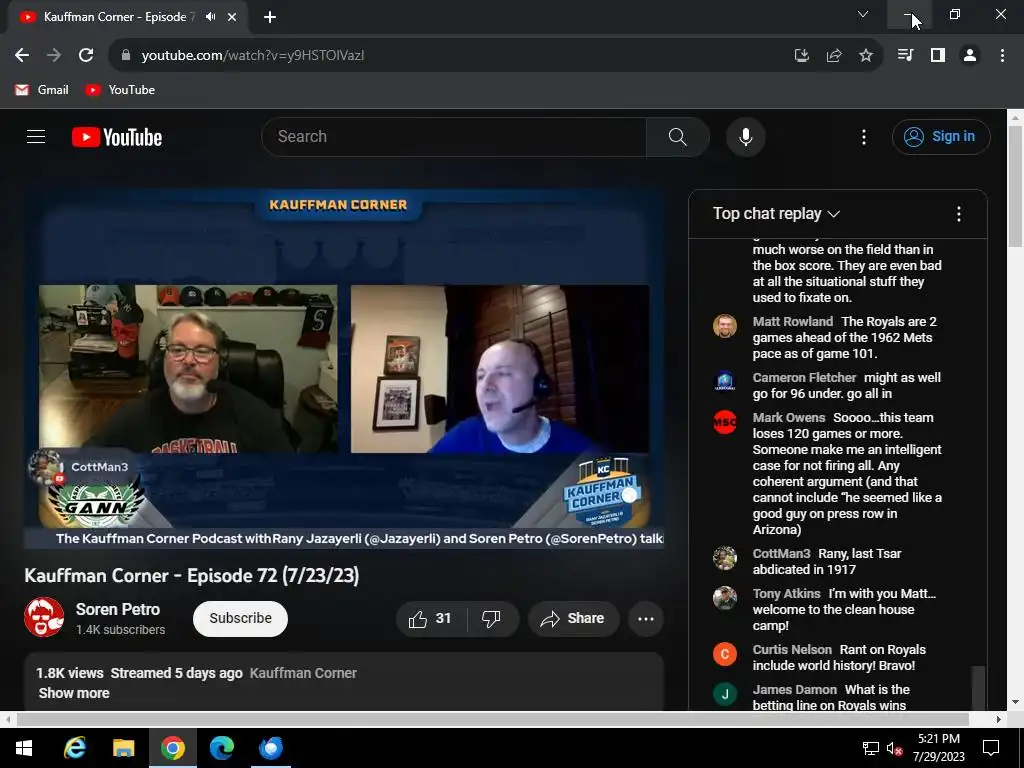1024x768 pixels.
Task: Open notification center in taskbar
Action: (991, 748)
